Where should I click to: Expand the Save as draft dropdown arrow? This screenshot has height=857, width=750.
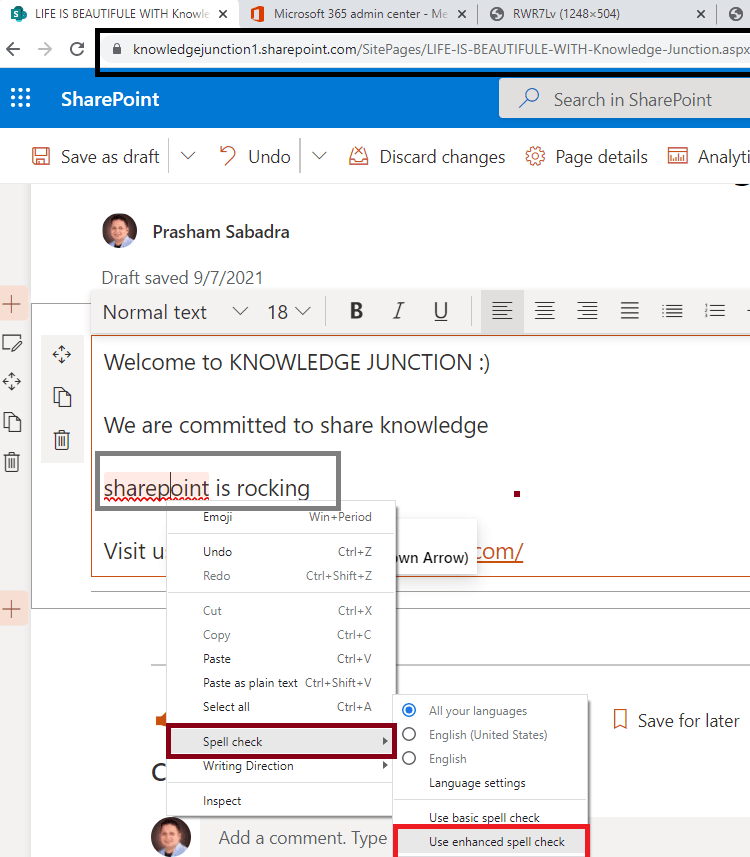click(188, 156)
